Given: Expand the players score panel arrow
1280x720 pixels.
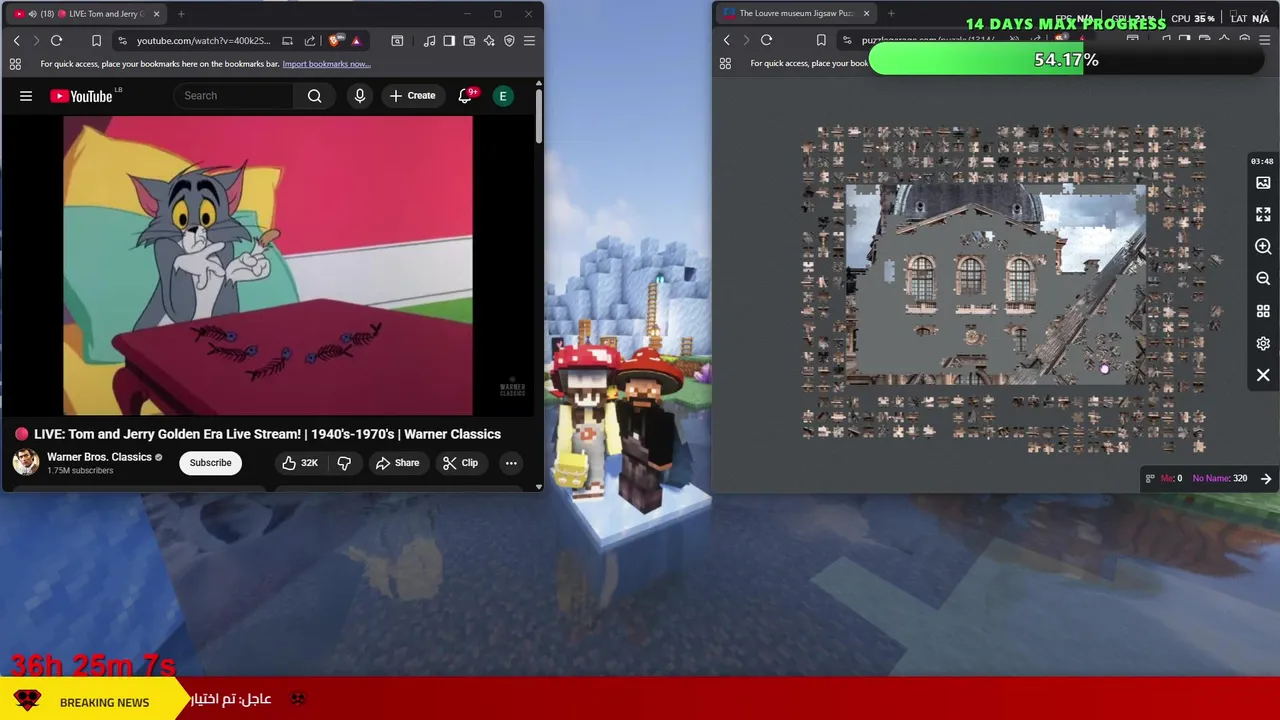Looking at the screenshot, I should tap(1266, 479).
